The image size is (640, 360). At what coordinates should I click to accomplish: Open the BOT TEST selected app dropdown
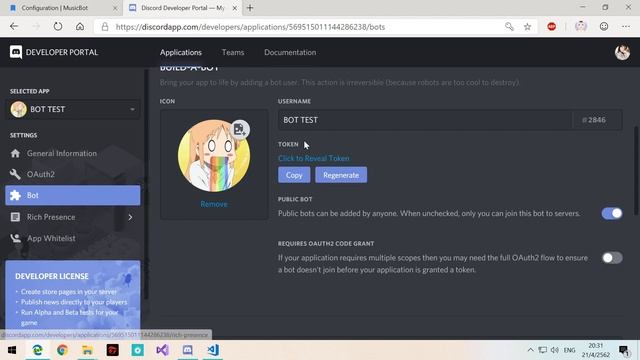tap(74, 109)
